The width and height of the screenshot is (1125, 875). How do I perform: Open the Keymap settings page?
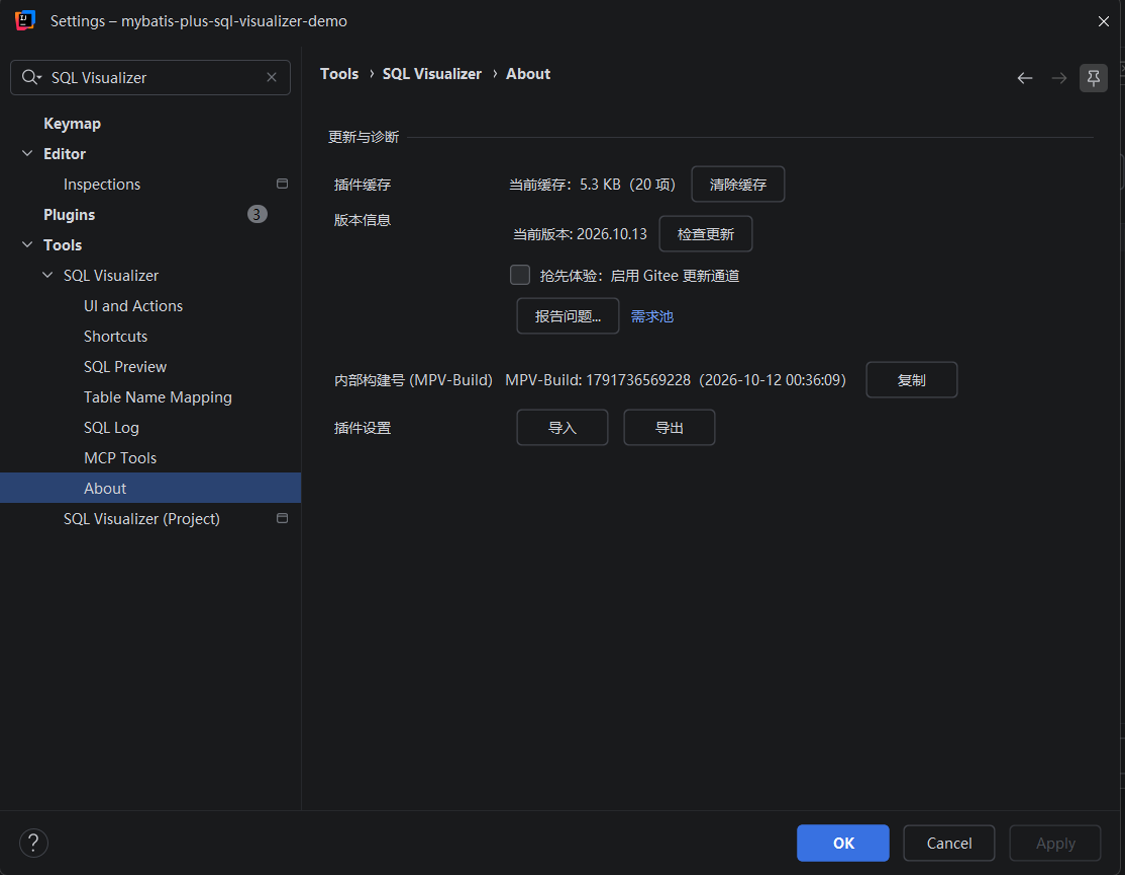pos(72,123)
